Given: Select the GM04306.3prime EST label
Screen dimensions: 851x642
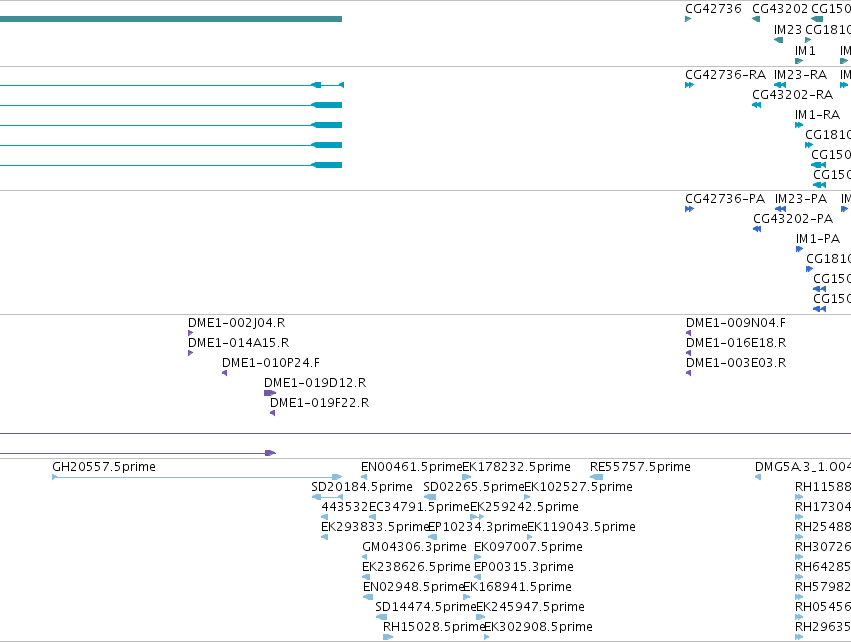Looking at the screenshot, I should click(414, 547).
